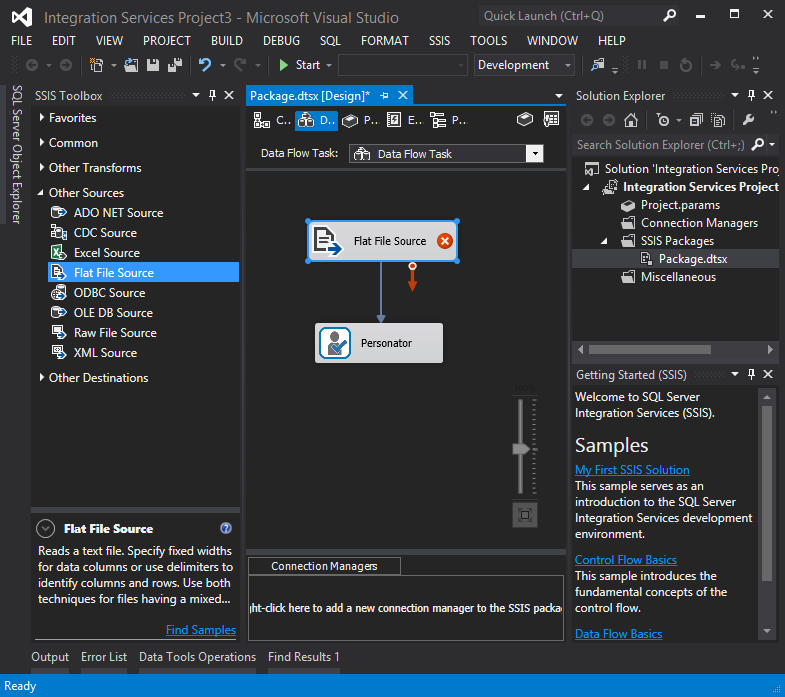Screen dimensions: 785x697
Task: Open the Development configuration dropdown
Action: (x=568, y=65)
